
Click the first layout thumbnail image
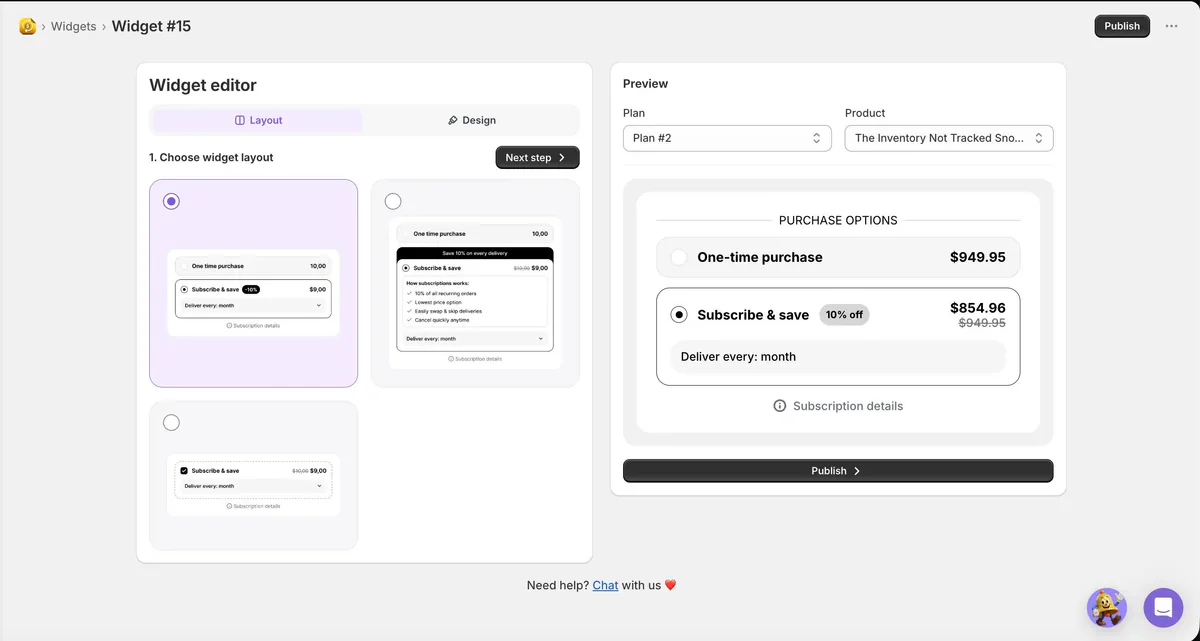coord(253,293)
